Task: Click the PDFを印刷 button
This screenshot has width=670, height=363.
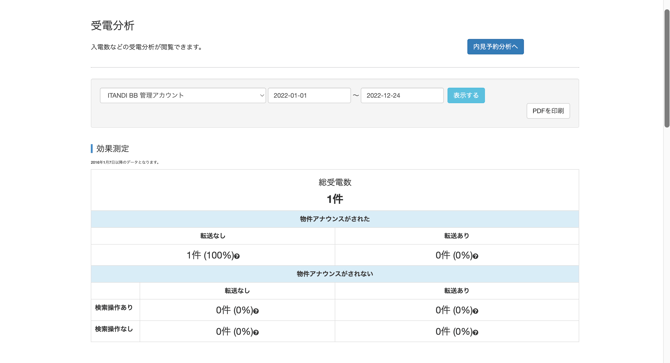Action: (548, 111)
